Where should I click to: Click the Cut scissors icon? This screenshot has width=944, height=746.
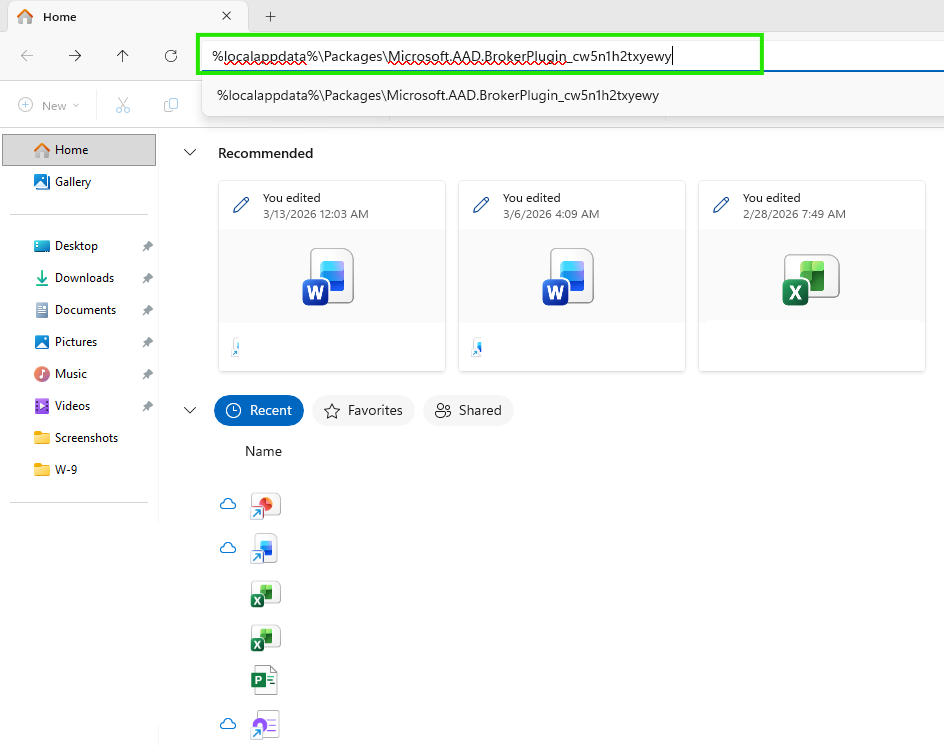(x=123, y=105)
